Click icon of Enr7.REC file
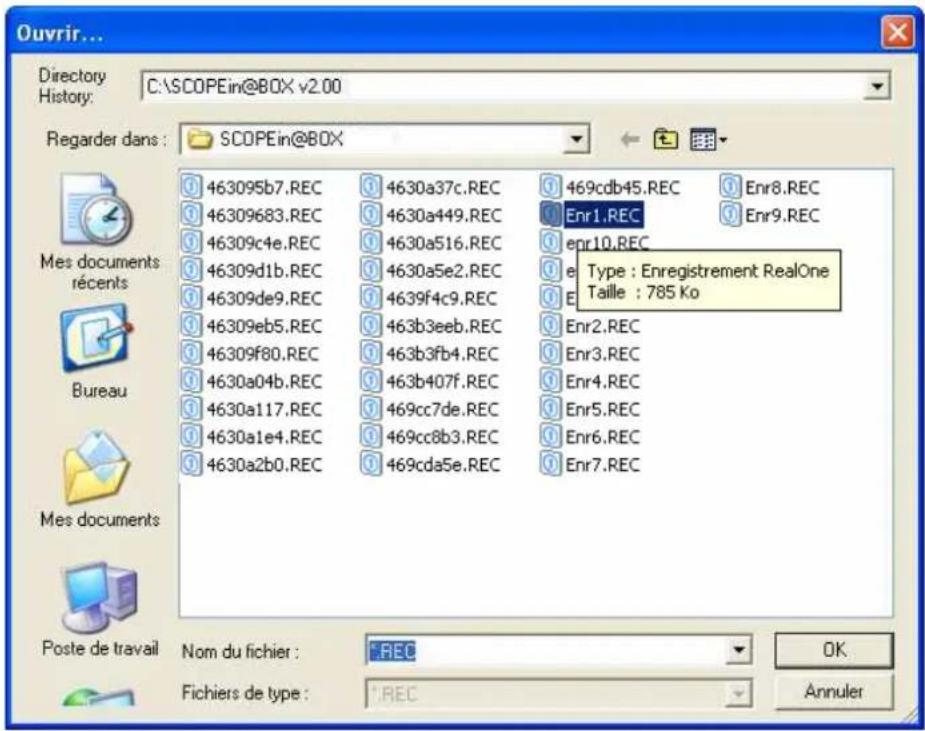Screen dimensions: 925x731 [550, 464]
